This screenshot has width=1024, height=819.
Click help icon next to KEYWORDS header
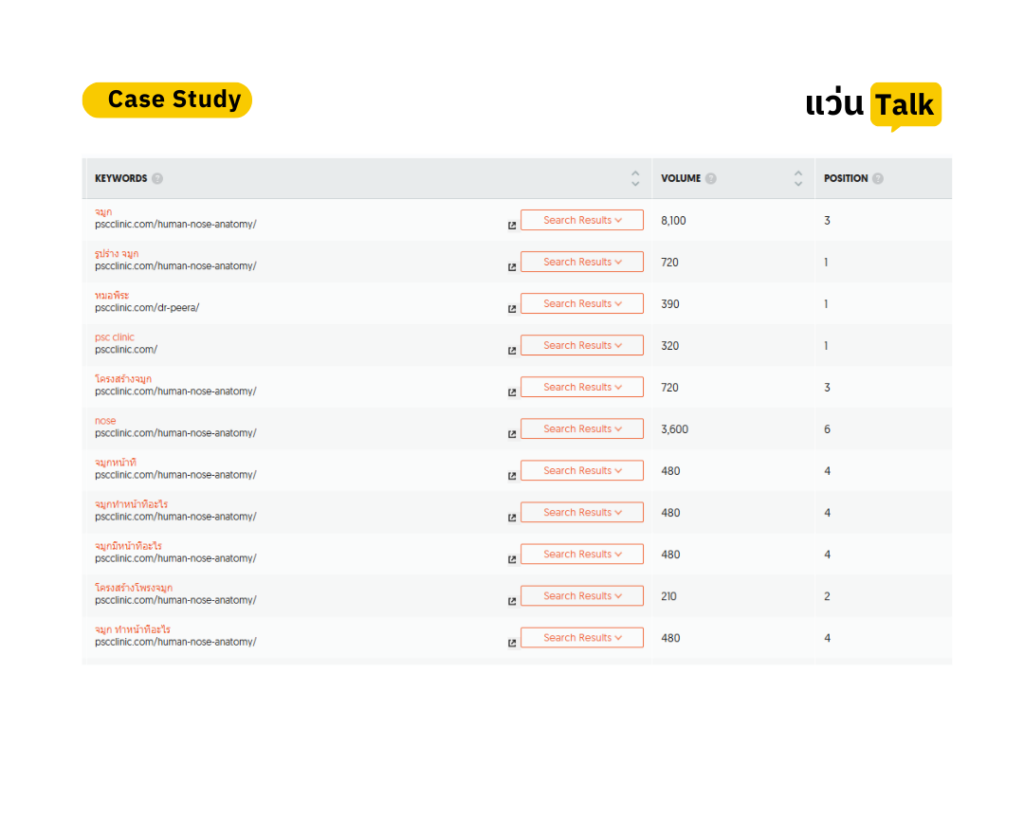point(157,178)
